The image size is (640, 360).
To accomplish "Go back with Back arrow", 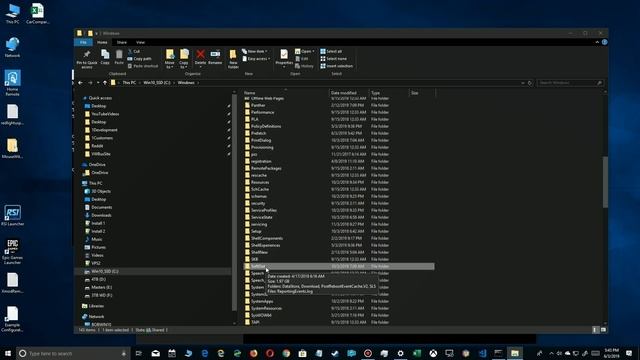I will [80, 83].
